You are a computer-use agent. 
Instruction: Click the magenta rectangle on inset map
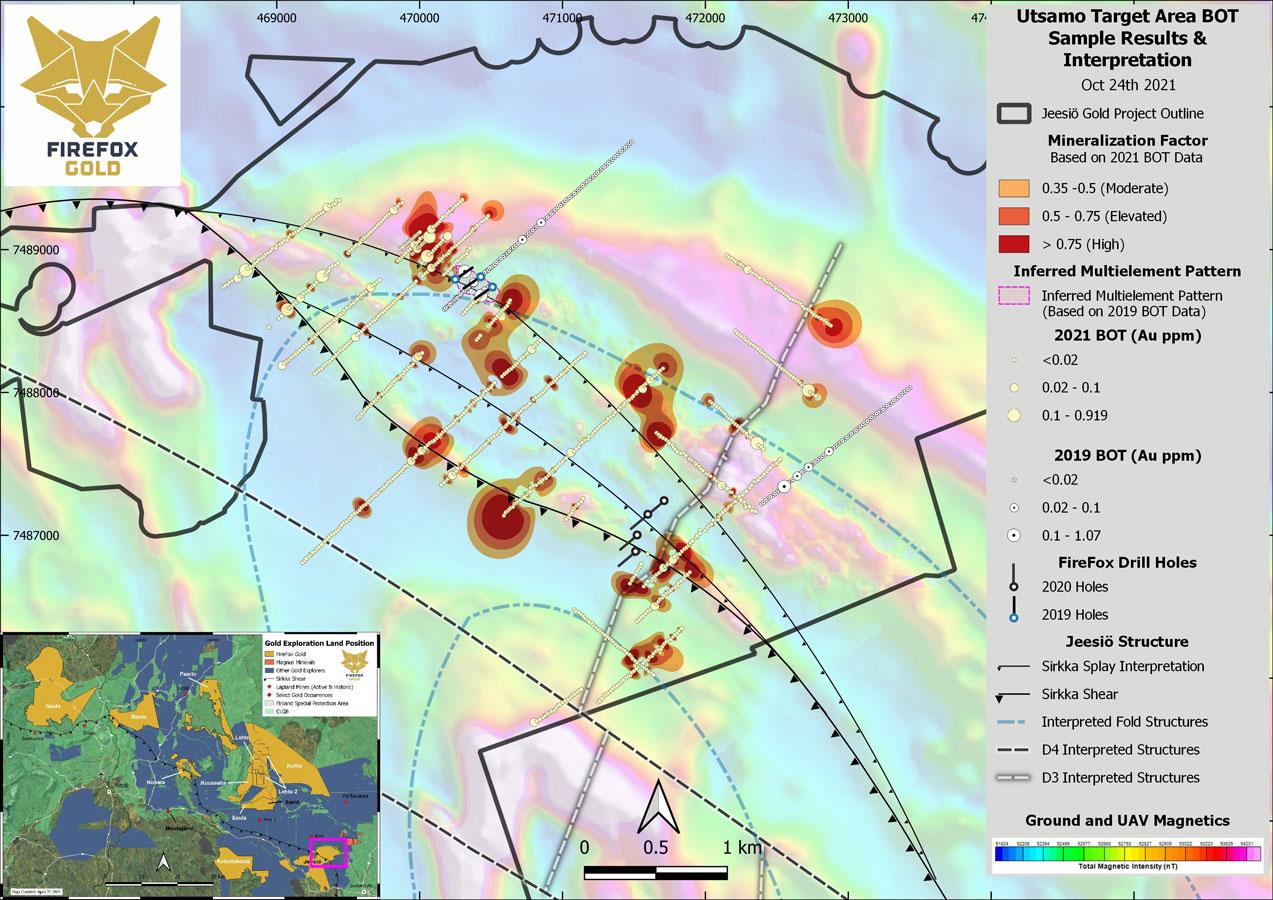coord(329,853)
